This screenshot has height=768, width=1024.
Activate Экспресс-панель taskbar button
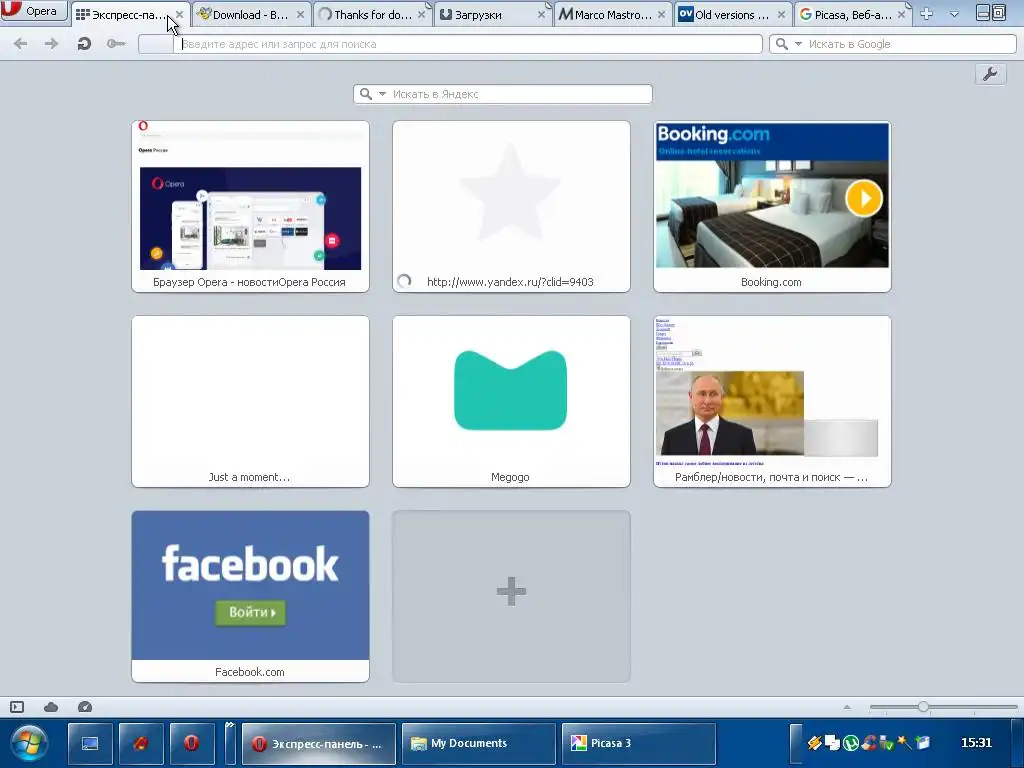(x=319, y=744)
